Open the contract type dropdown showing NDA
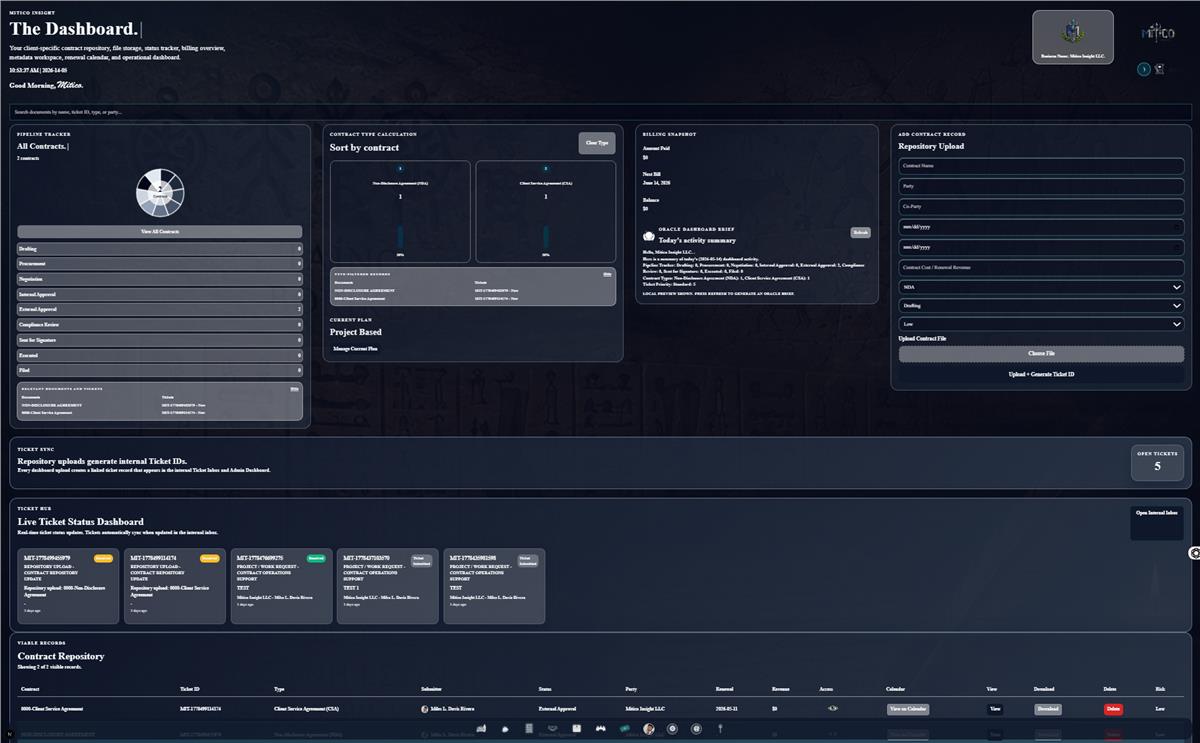 click(x=1041, y=286)
